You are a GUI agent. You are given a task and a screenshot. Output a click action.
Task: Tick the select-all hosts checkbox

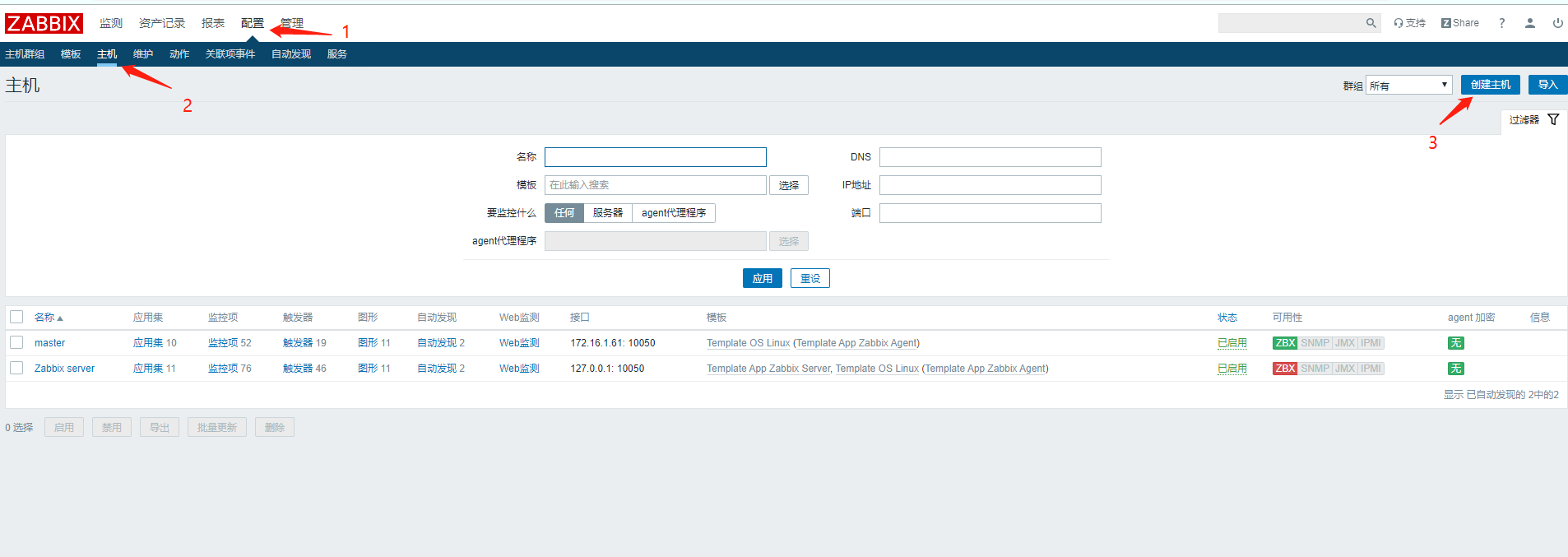coord(16,317)
